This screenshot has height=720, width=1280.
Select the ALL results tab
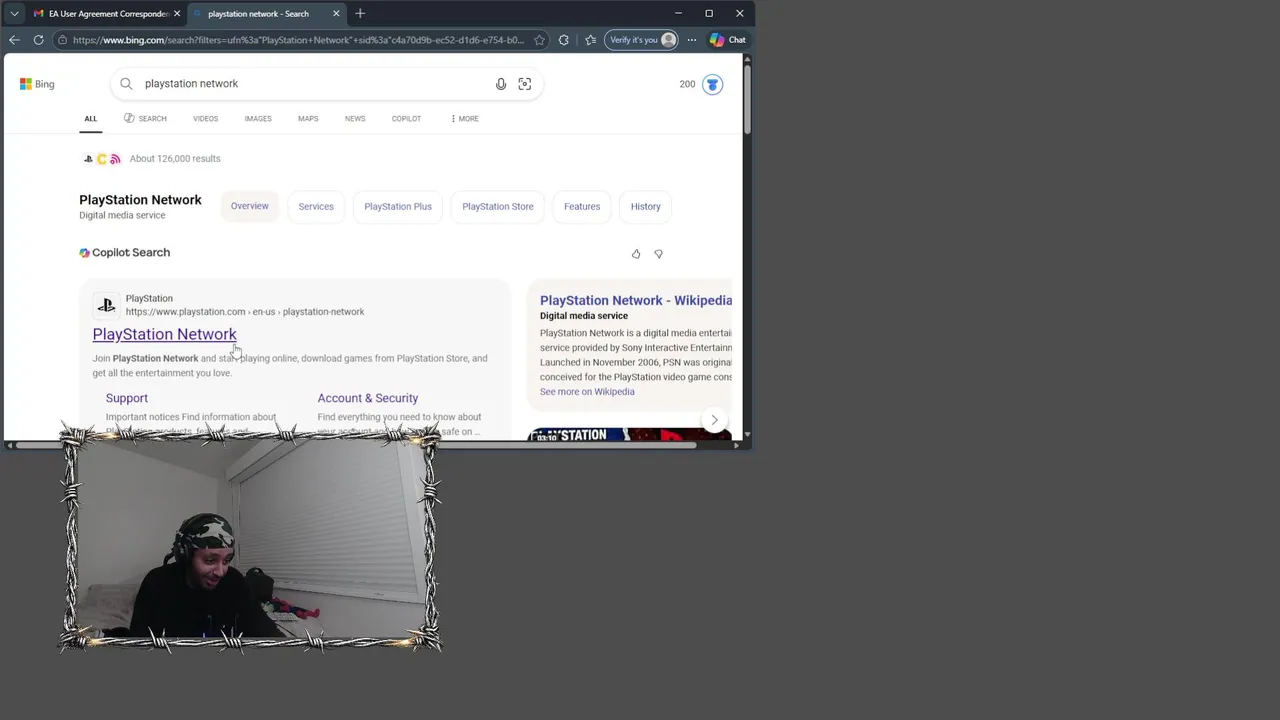coord(90,118)
